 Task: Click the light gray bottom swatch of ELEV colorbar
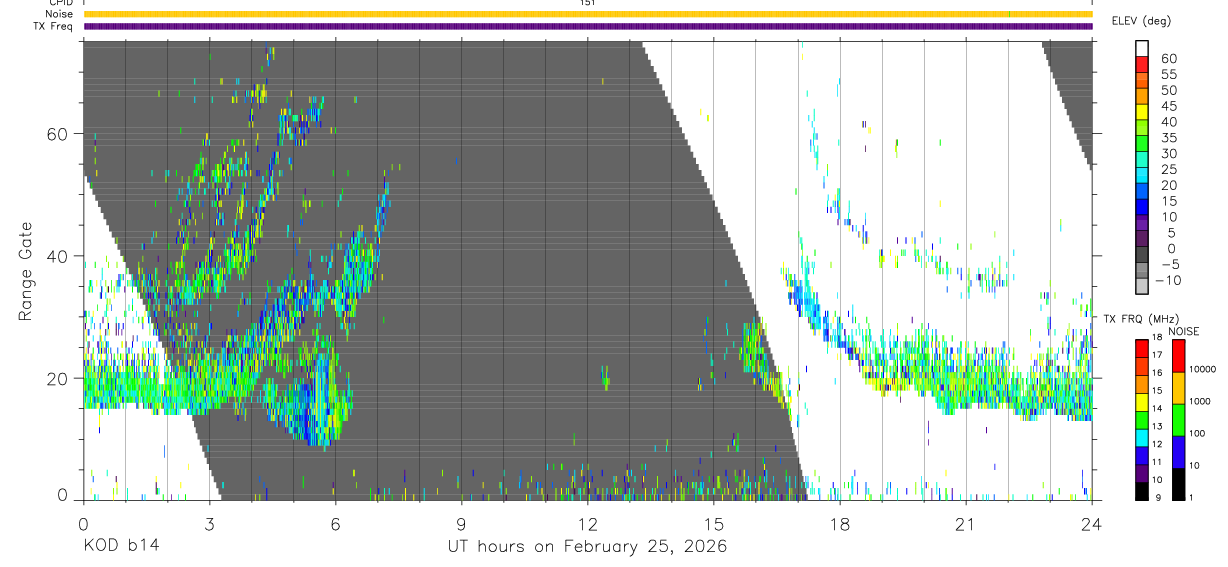[x=1142, y=287]
